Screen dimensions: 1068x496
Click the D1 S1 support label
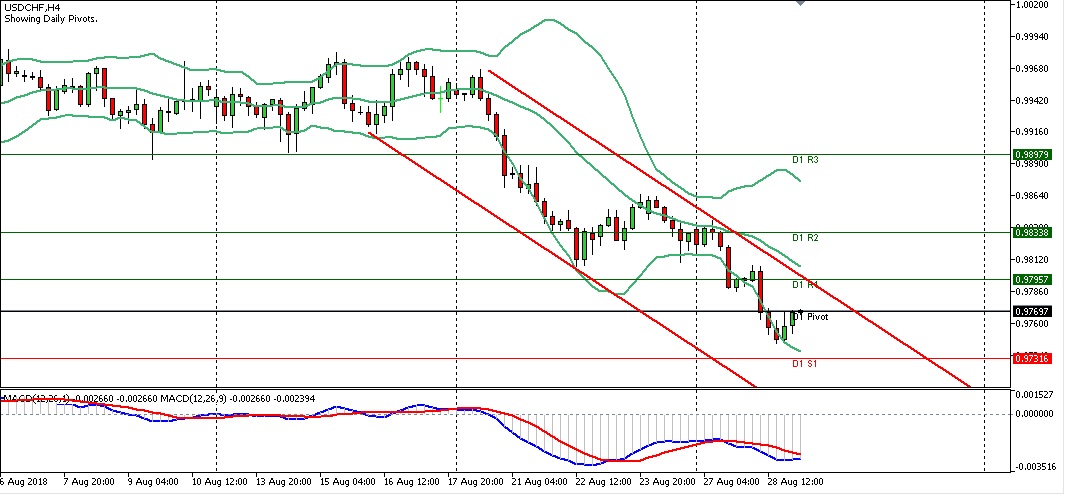click(805, 364)
